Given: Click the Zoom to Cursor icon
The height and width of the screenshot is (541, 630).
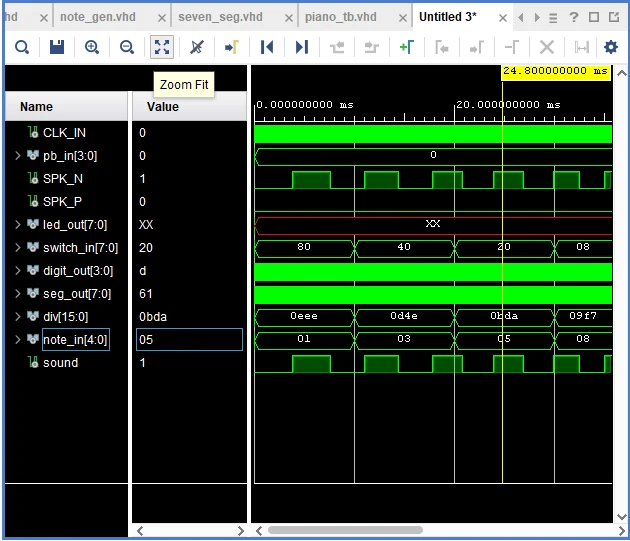Looking at the screenshot, I should pyautogui.click(x=197, y=47).
